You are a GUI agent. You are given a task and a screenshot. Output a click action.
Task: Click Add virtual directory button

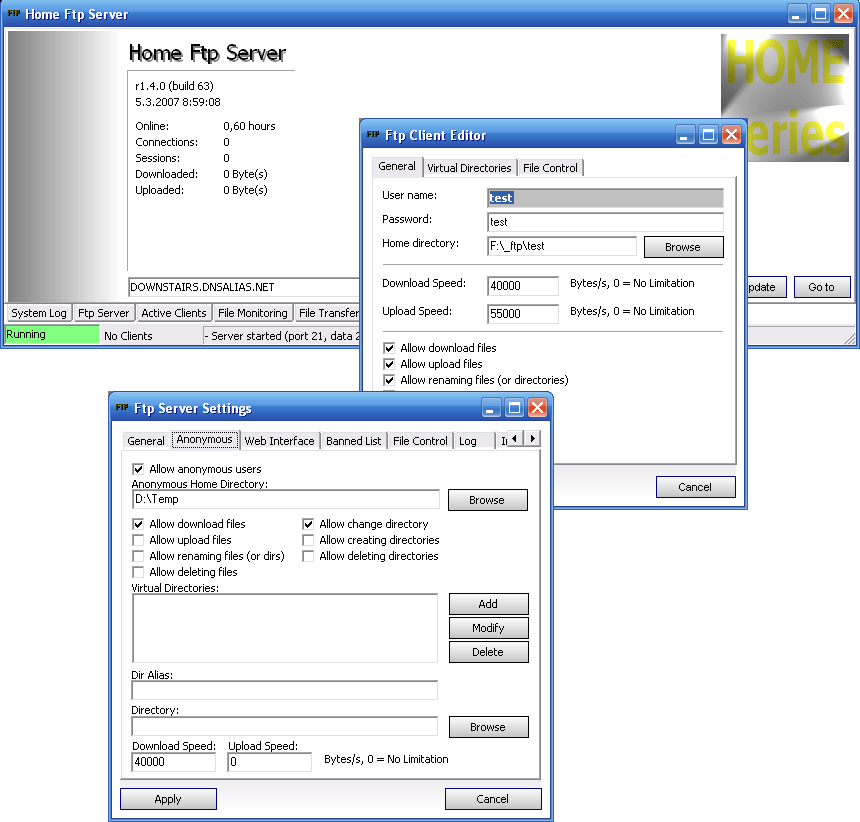[488, 604]
